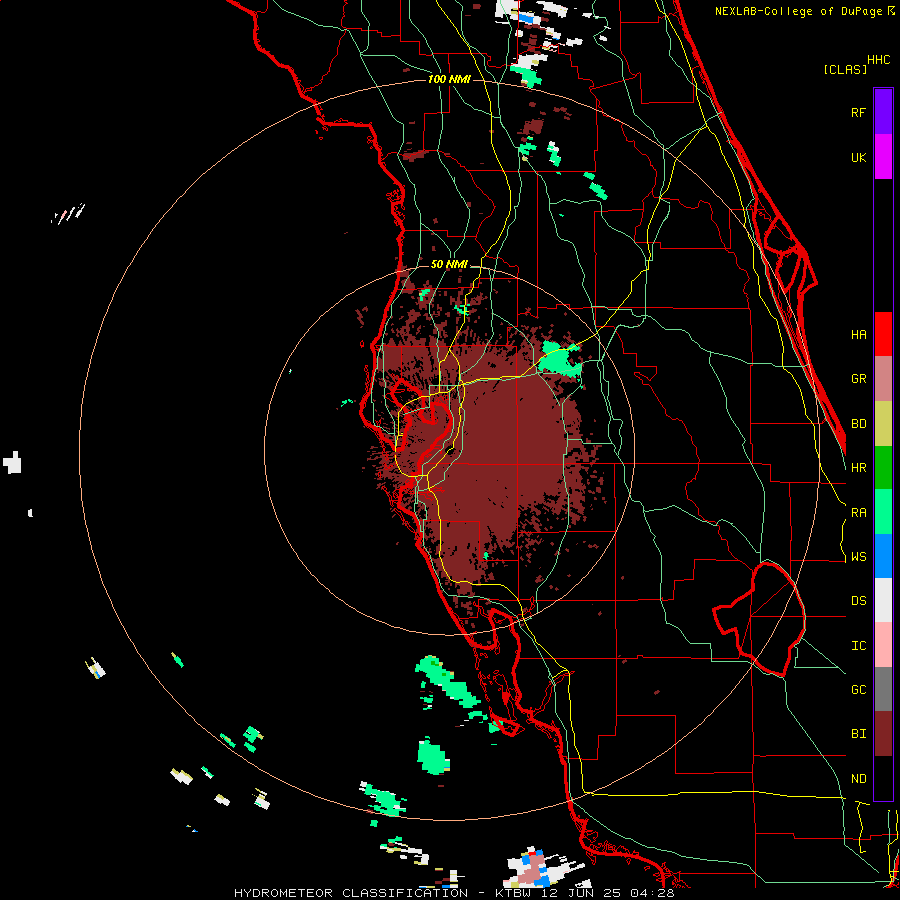Image resolution: width=900 pixels, height=900 pixels.
Task: Click the ND legend label
Action: click(x=858, y=779)
